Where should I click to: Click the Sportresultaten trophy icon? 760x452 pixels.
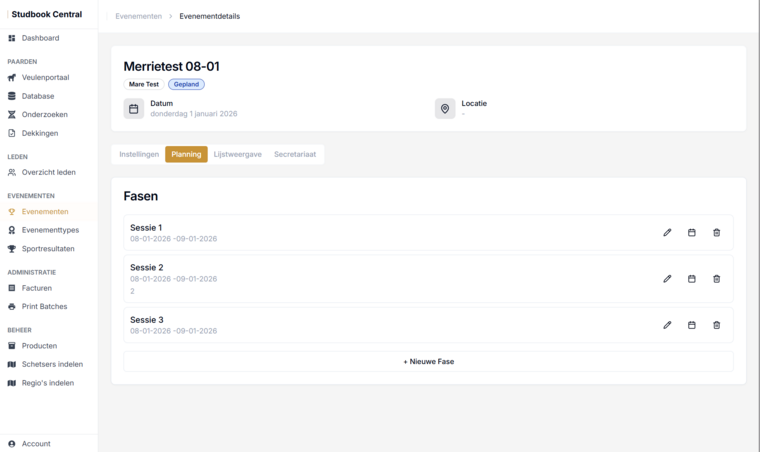tap(12, 249)
